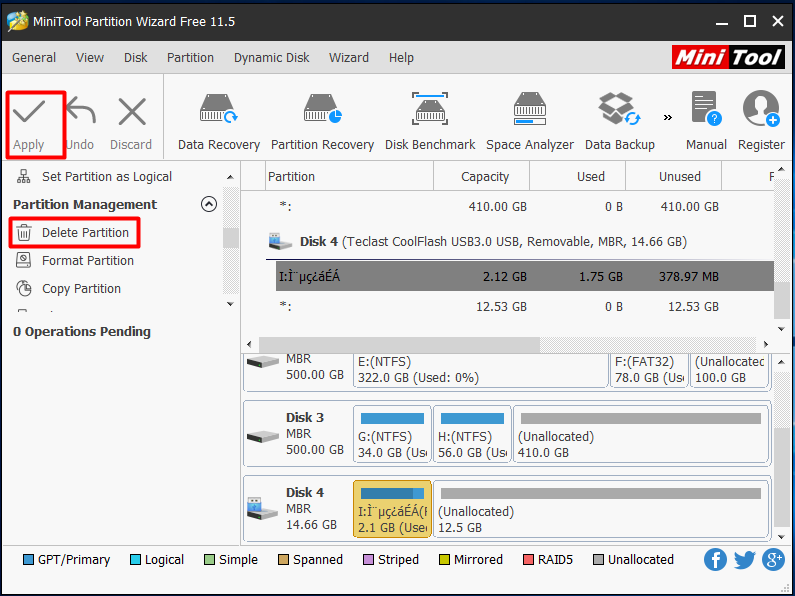Click partition list horizontal scroll left arrow

249,344
